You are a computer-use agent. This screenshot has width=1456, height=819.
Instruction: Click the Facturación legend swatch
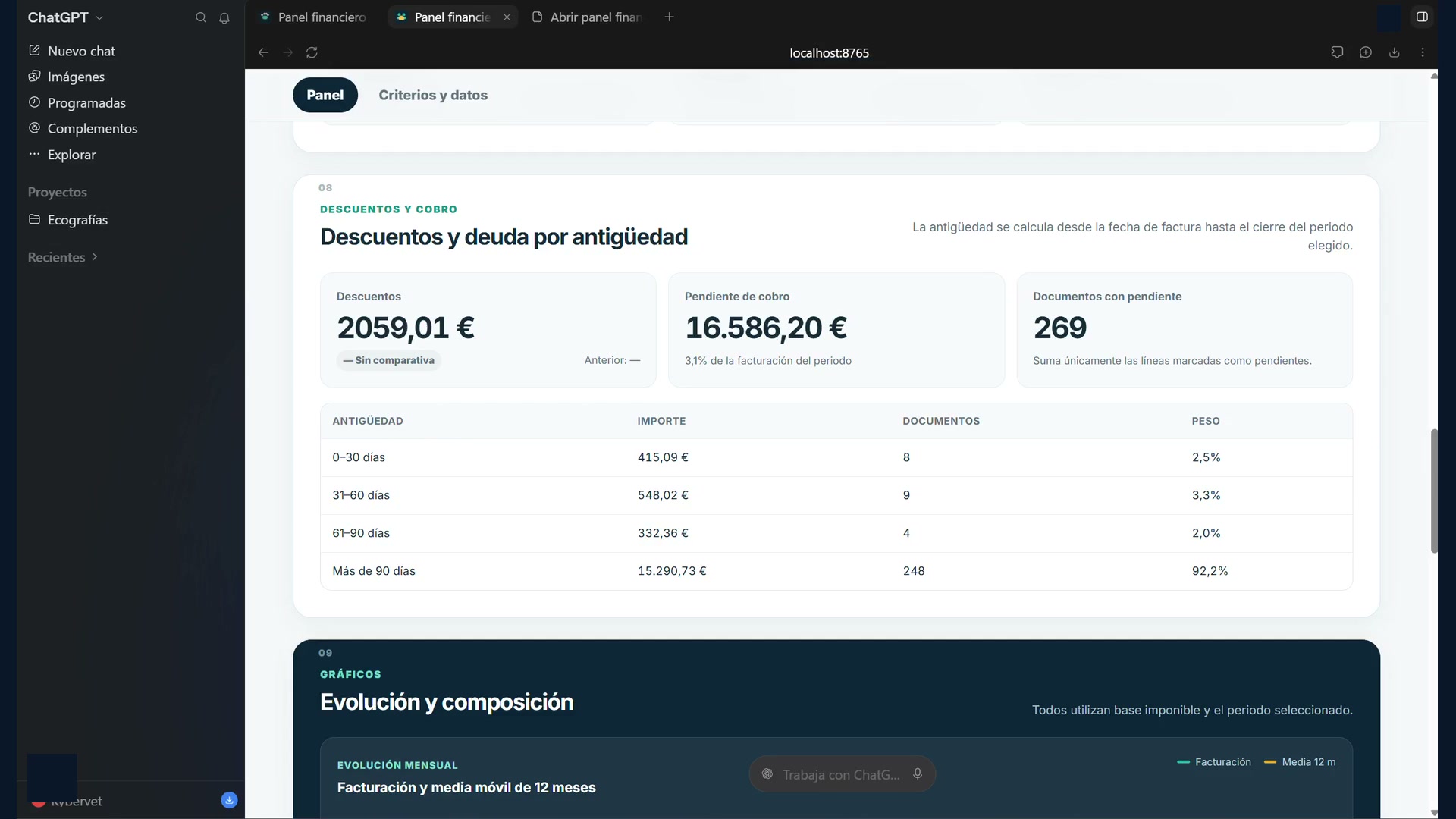pos(1183,762)
